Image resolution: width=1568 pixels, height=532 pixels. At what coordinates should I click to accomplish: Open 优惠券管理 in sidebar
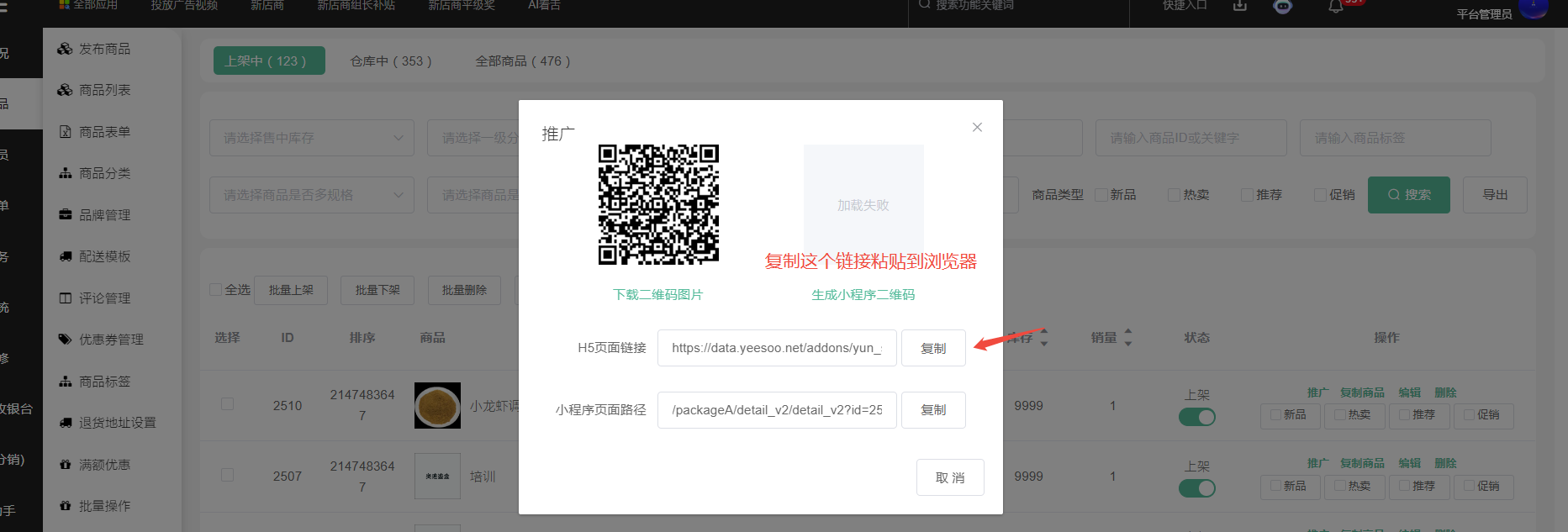tap(111, 340)
